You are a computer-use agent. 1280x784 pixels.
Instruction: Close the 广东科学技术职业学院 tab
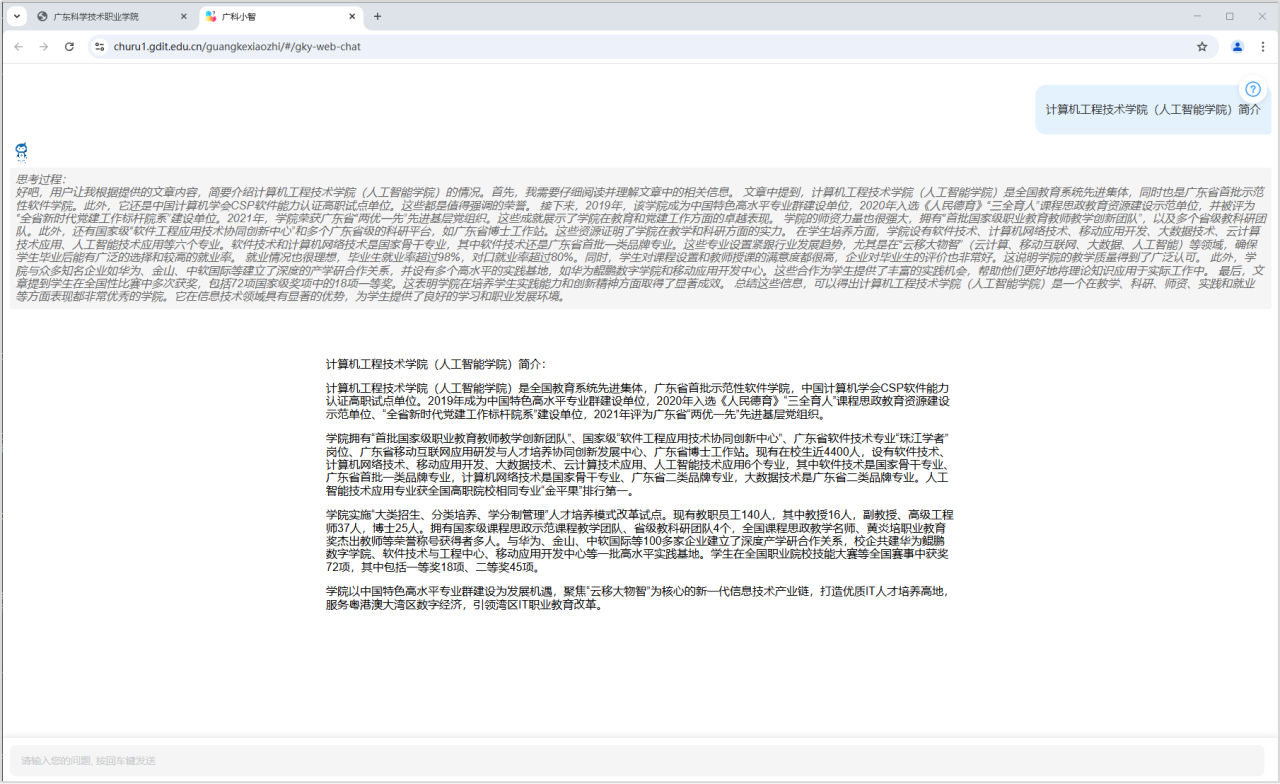click(x=183, y=17)
